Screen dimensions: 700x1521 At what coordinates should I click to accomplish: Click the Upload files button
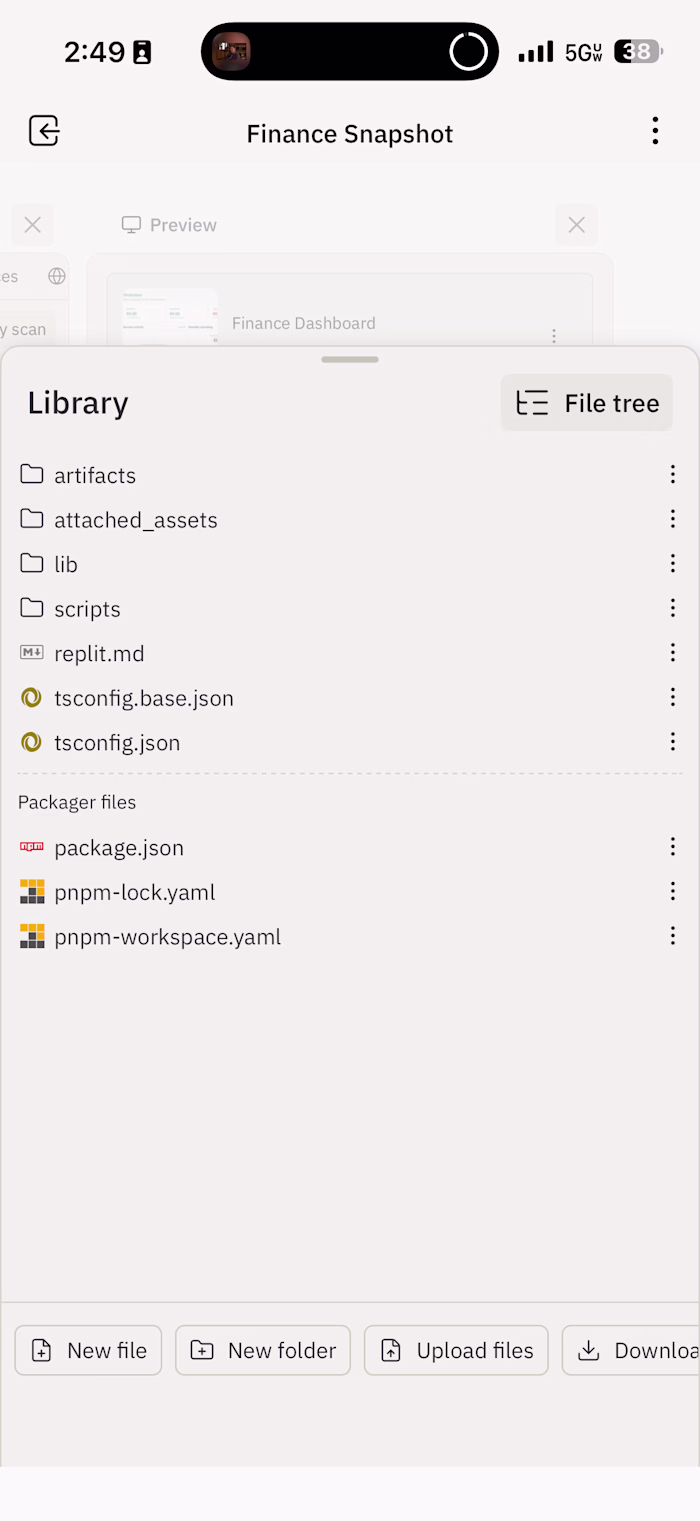(456, 1350)
